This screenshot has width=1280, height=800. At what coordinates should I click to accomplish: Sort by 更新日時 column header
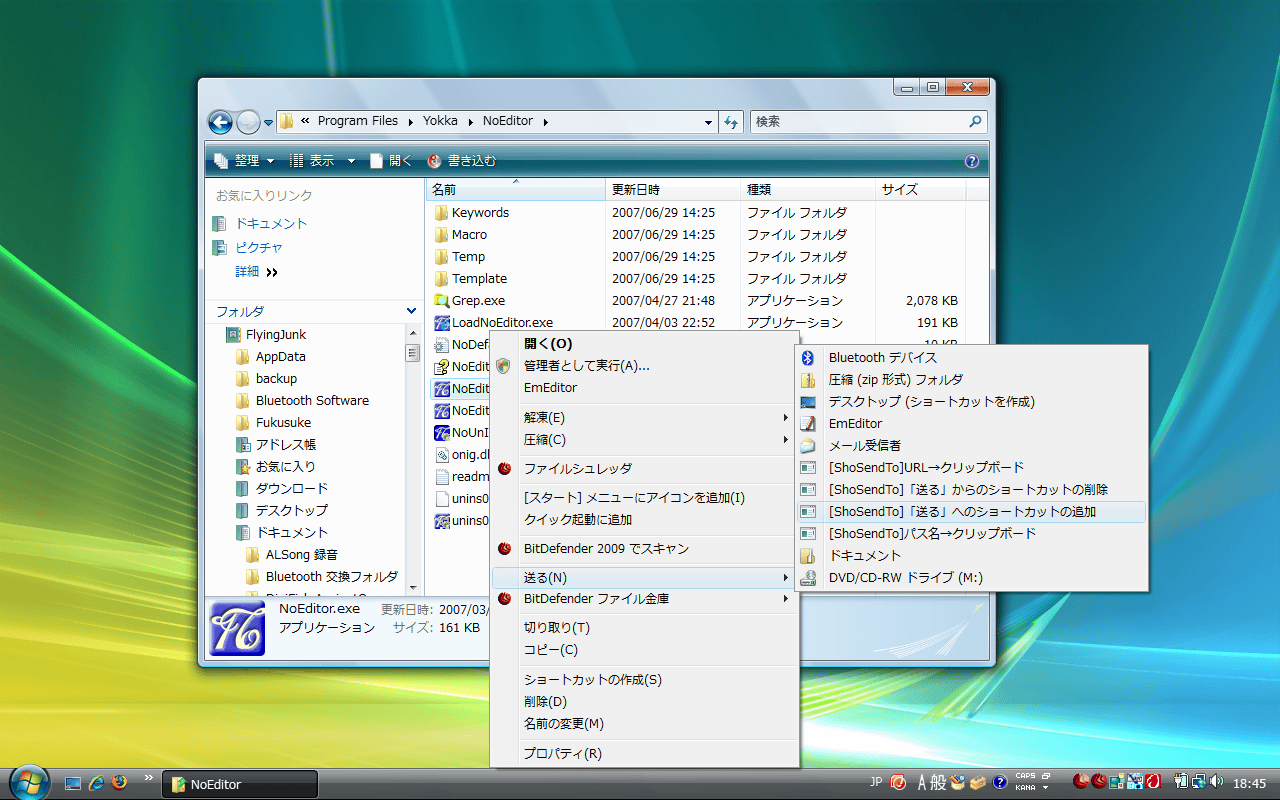tap(674, 190)
